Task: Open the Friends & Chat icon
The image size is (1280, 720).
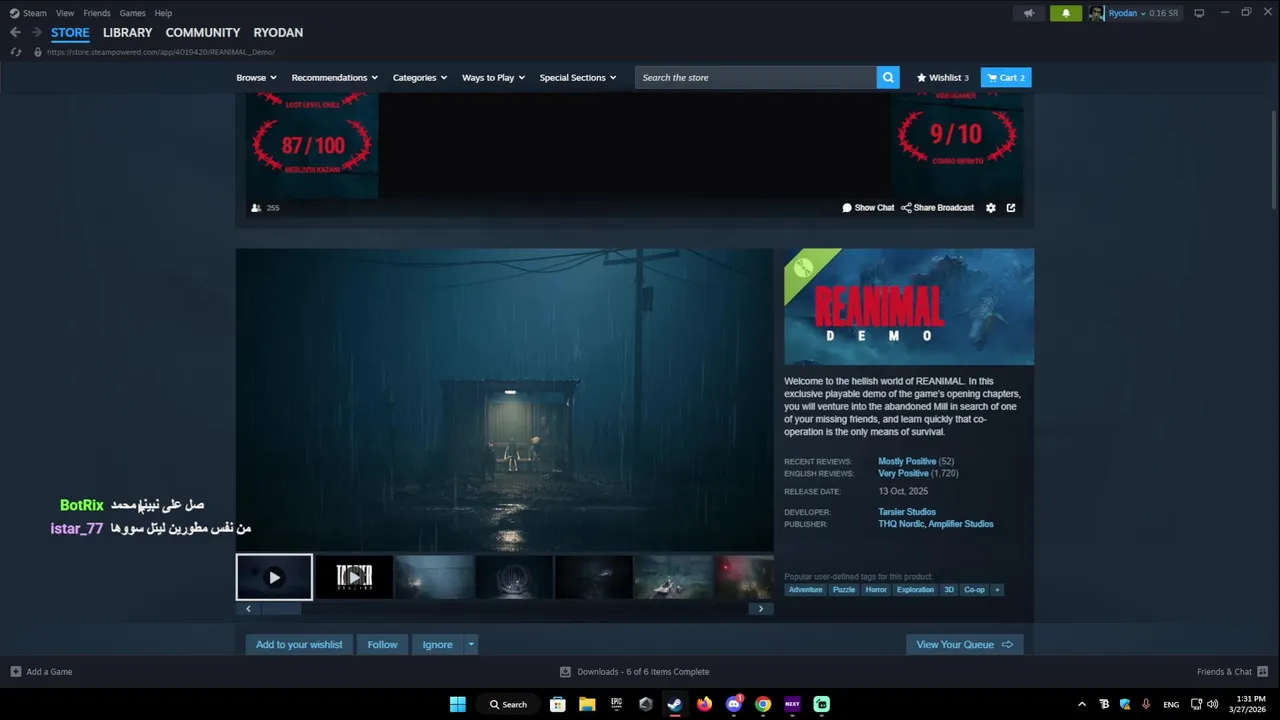Action: coord(1262,672)
